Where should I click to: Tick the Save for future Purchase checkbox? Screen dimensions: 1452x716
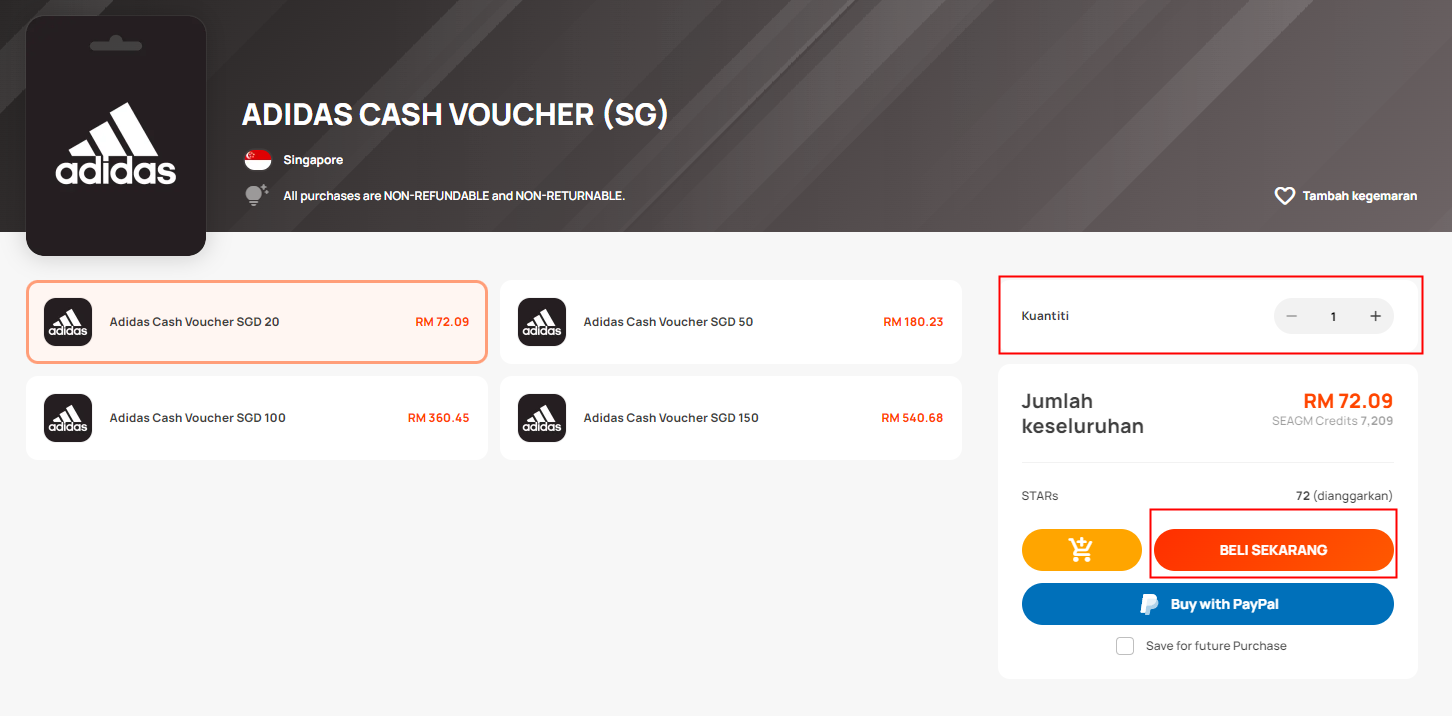pyautogui.click(x=1125, y=646)
